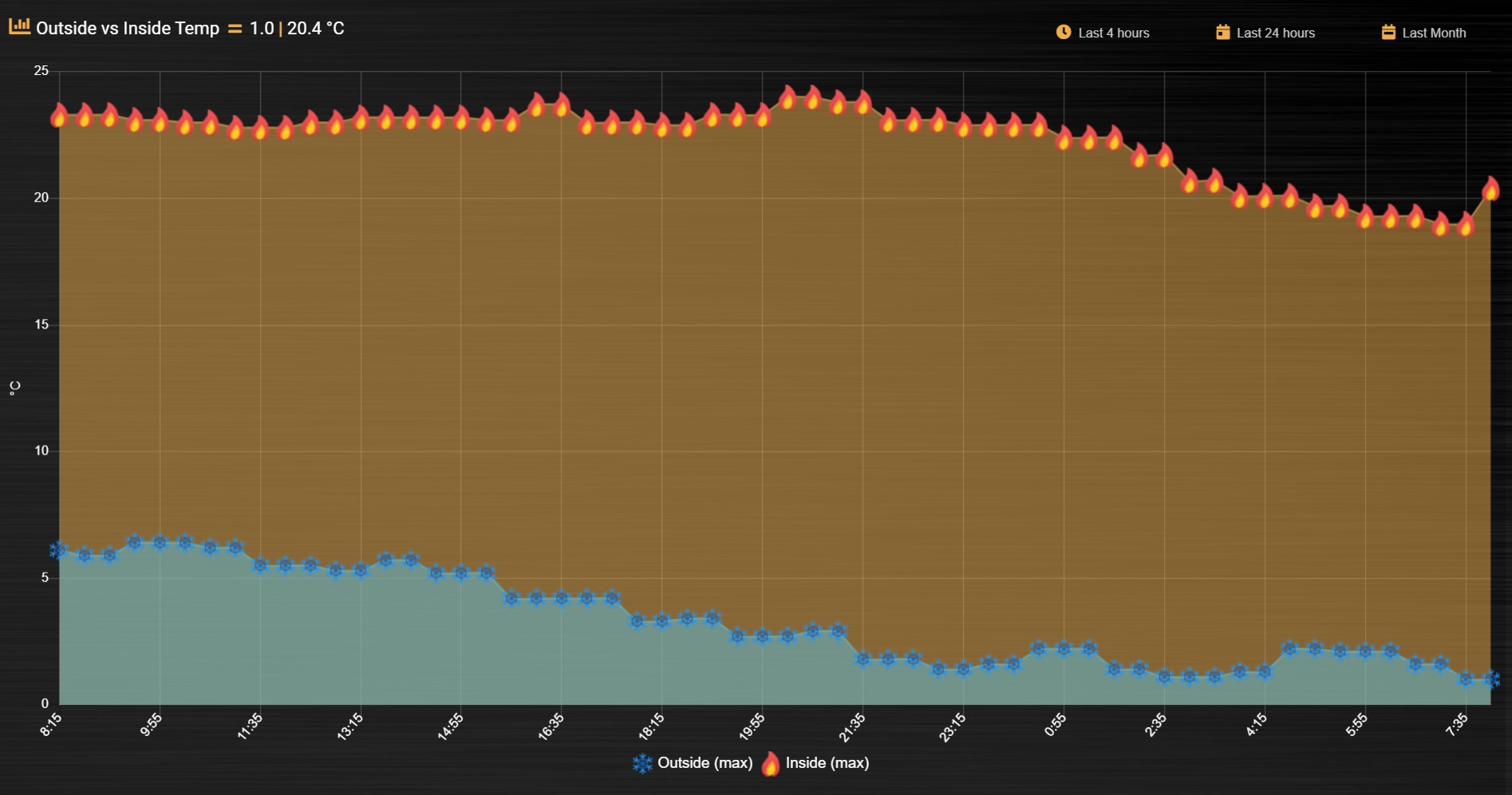Click the 16:35 x-axis time label
The width and height of the screenshot is (1512, 795).
coord(551,726)
